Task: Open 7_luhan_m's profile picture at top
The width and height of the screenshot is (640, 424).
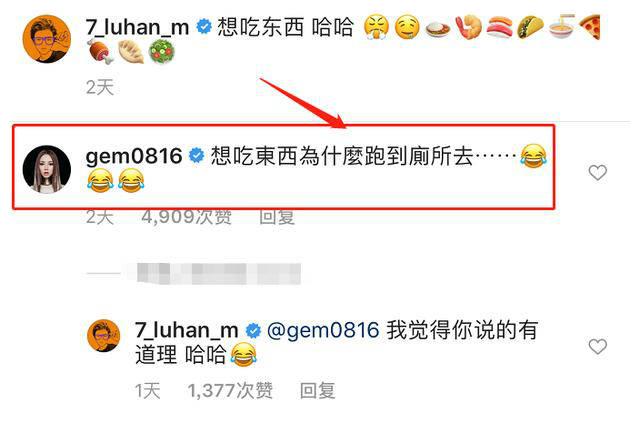Action: pos(47,39)
